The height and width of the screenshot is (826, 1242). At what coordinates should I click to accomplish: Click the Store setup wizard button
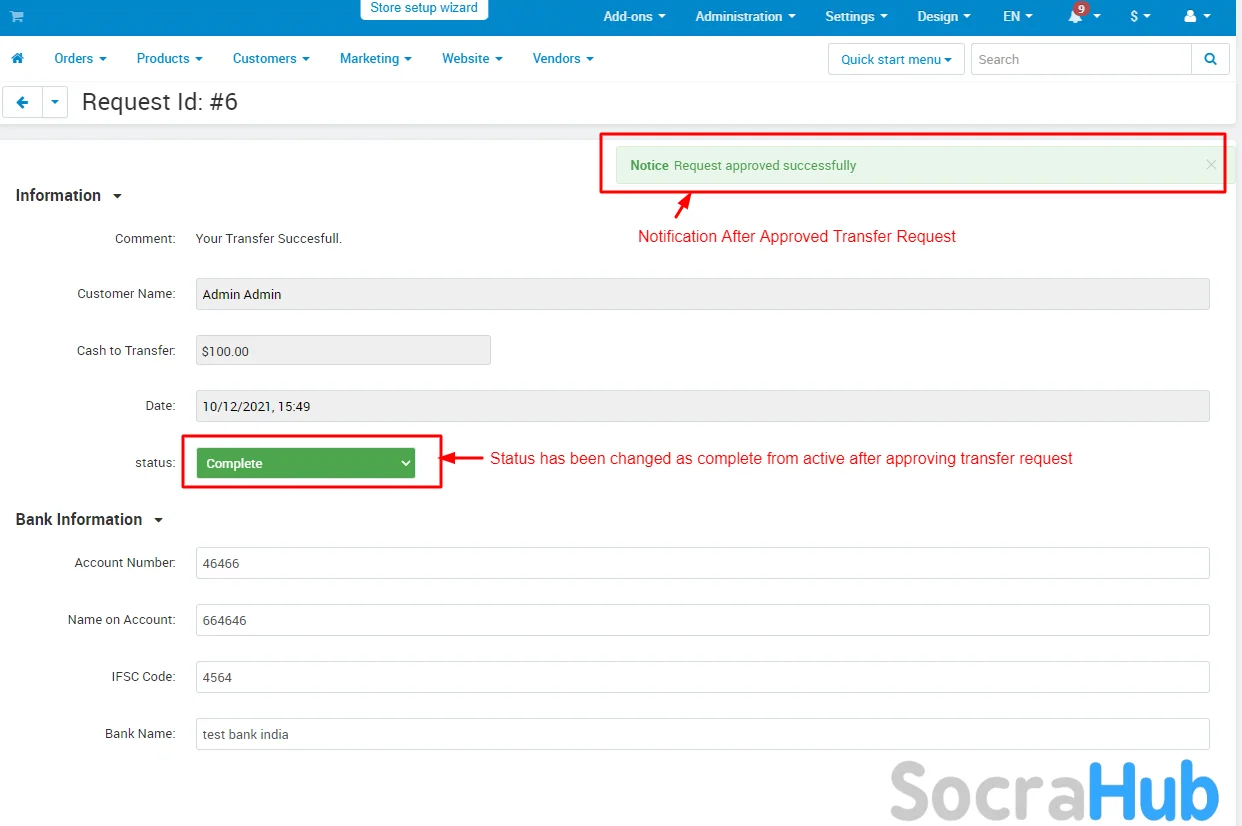point(424,9)
